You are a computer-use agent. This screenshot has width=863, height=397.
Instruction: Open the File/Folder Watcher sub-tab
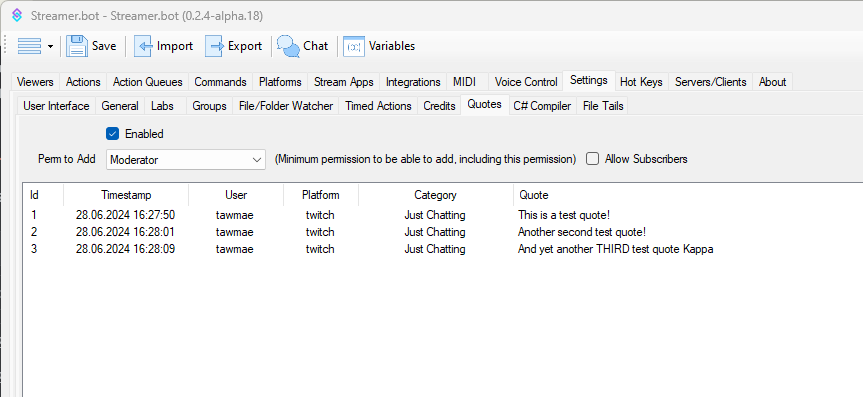point(286,106)
